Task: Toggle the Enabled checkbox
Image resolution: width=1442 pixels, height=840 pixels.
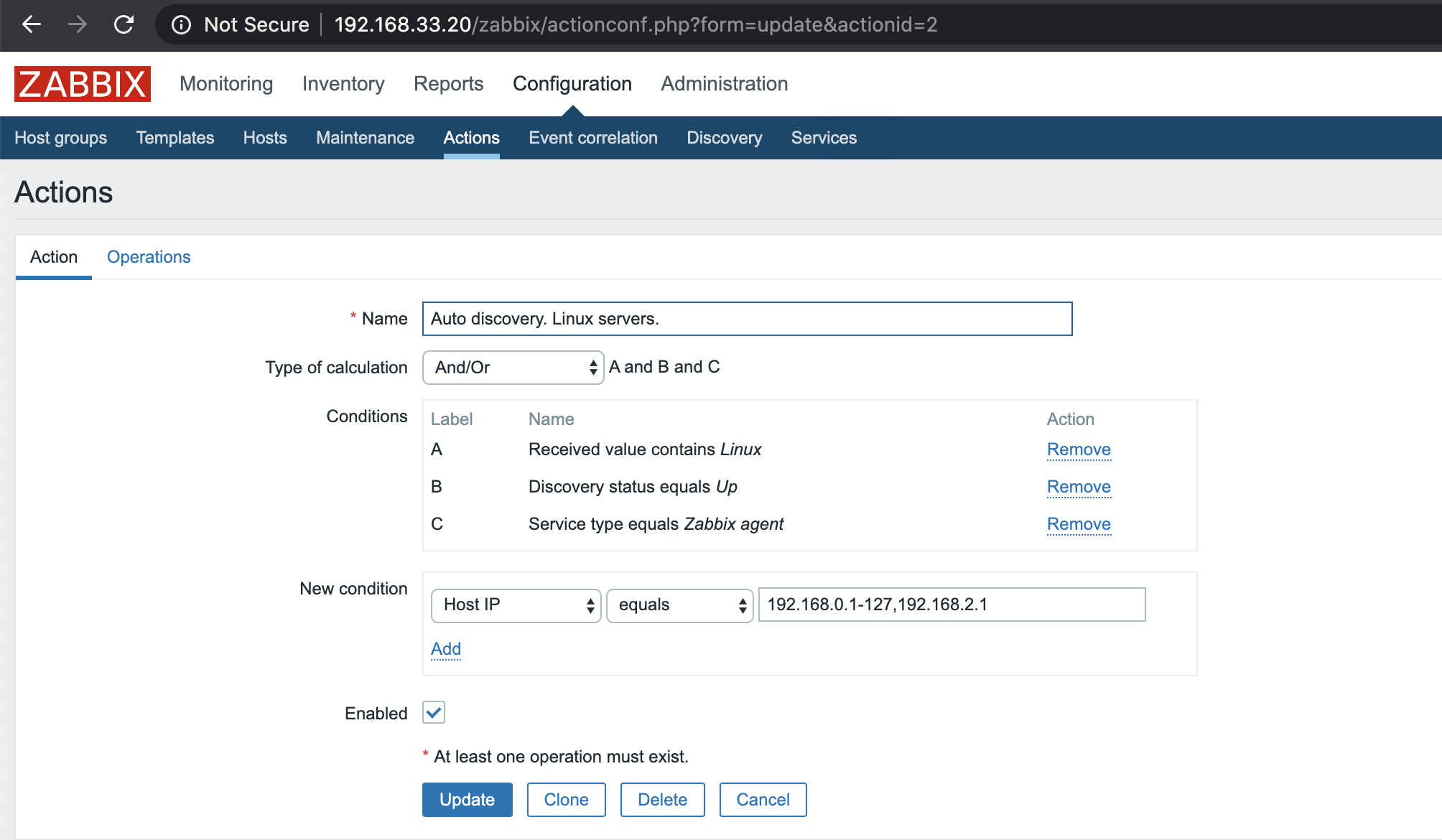Action: pyautogui.click(x=434, y=713)
